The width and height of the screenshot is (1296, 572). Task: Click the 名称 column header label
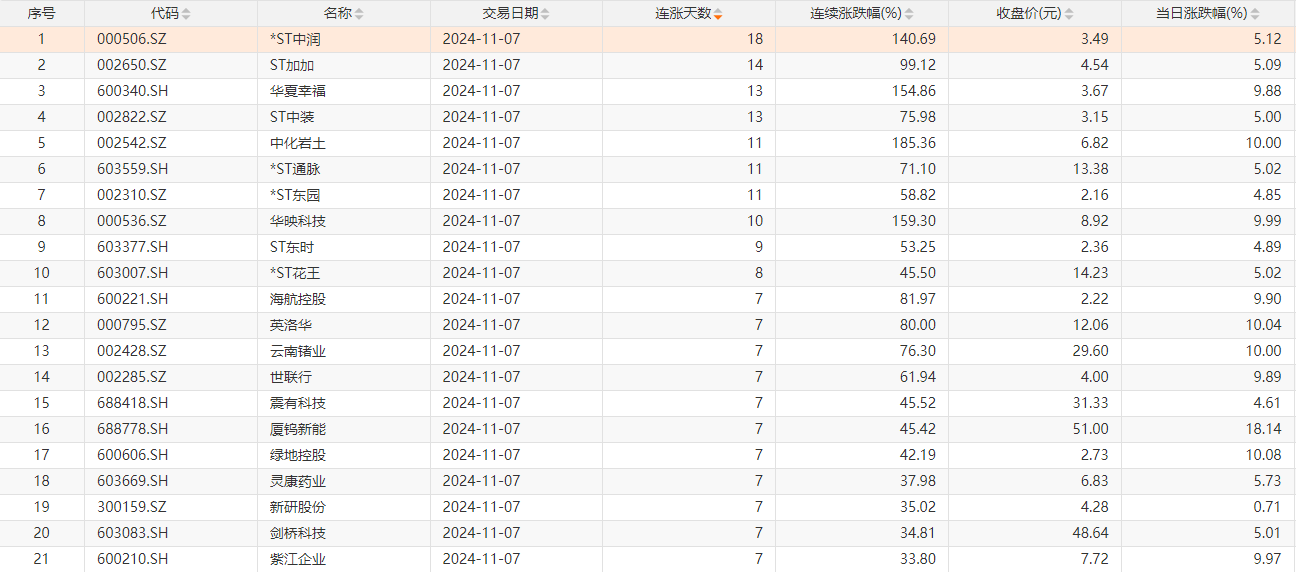click(338, 14)
